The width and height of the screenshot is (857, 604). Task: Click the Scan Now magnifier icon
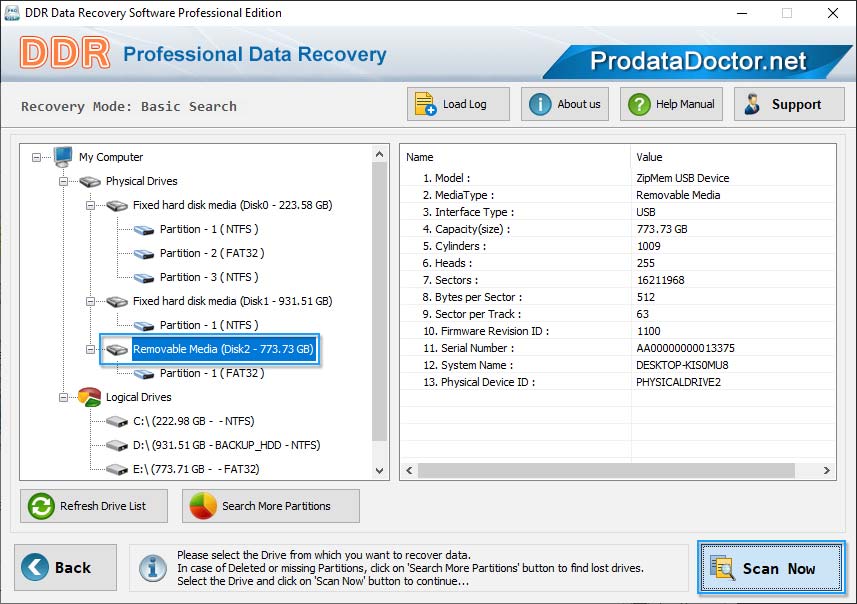pyautogui.click(x=723, y=567)
